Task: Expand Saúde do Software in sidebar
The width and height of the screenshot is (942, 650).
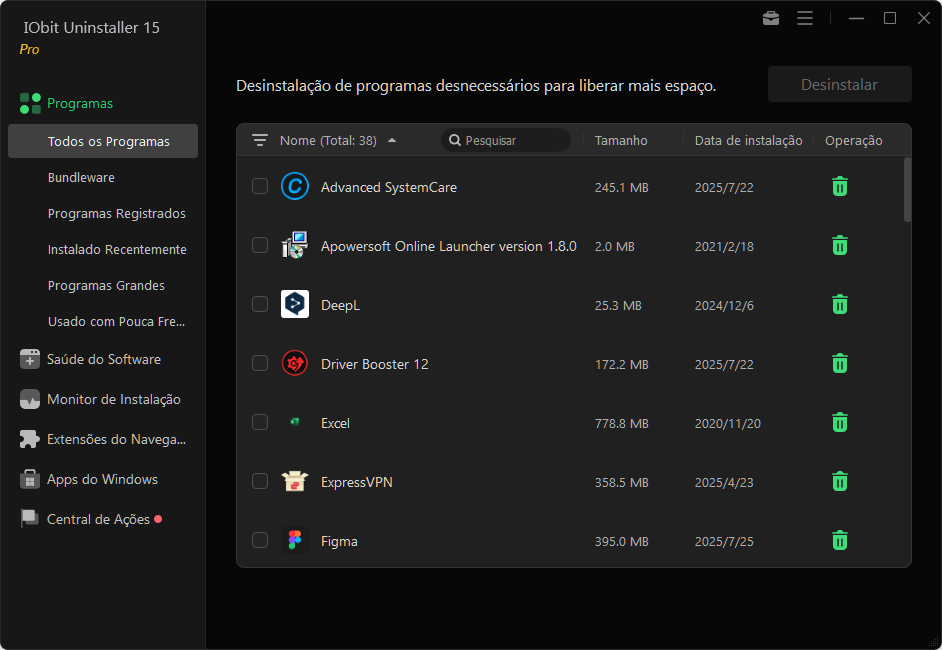Action: coord(103,359)
